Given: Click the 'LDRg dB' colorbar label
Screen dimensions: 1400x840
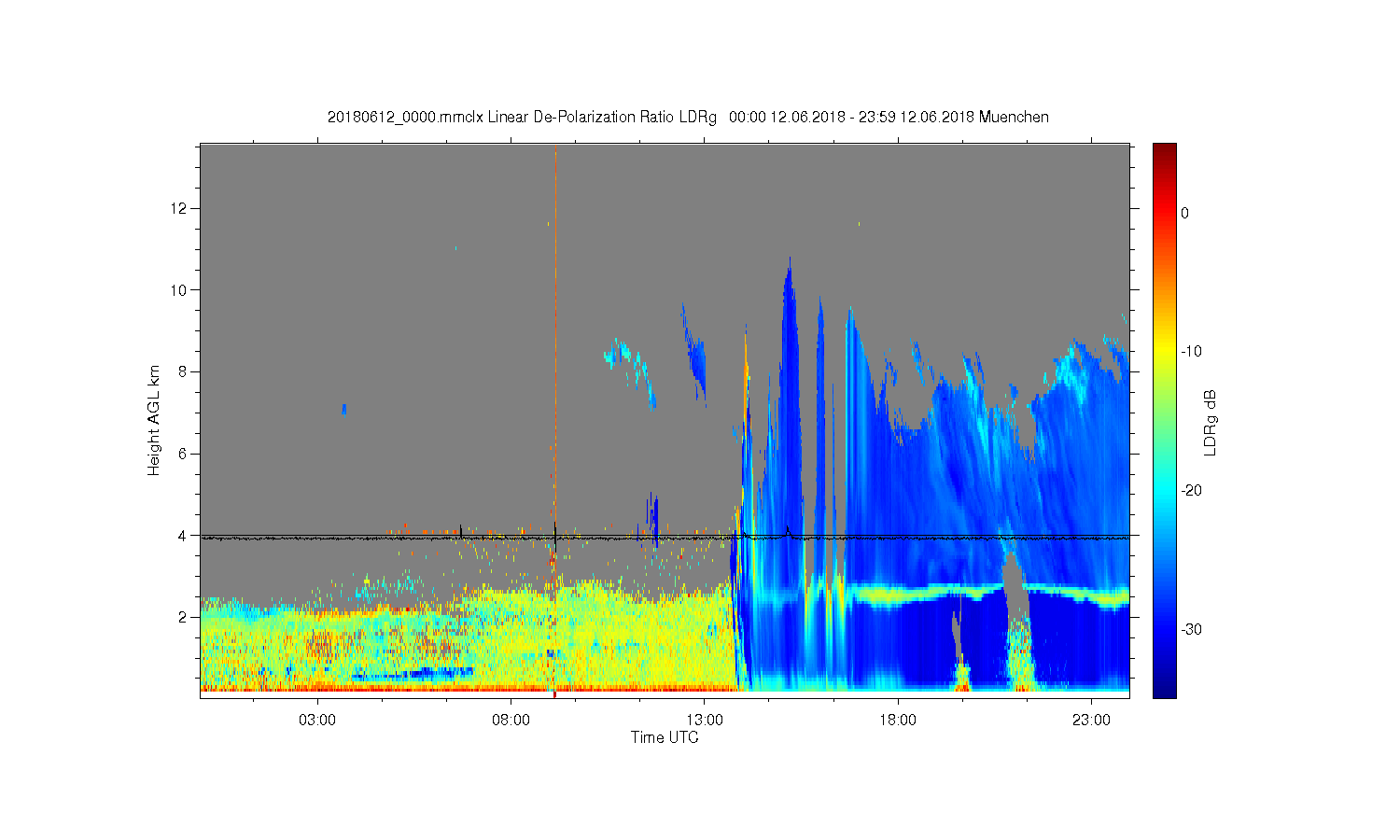Looking at the screenshot, I should click(1211, 421).
